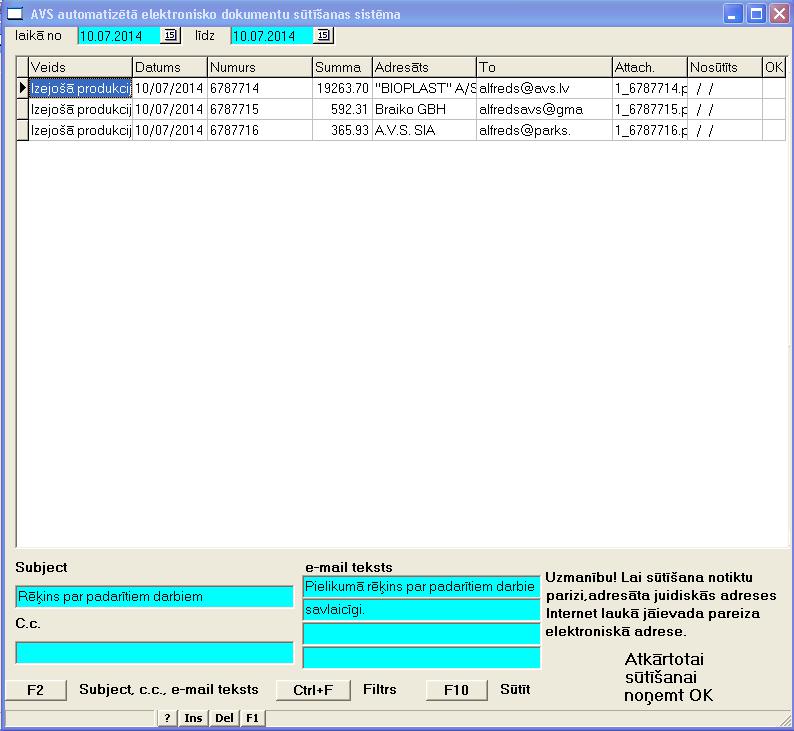Click number cell 6787716
The image size is (794, 731).
tap(260, 131)
